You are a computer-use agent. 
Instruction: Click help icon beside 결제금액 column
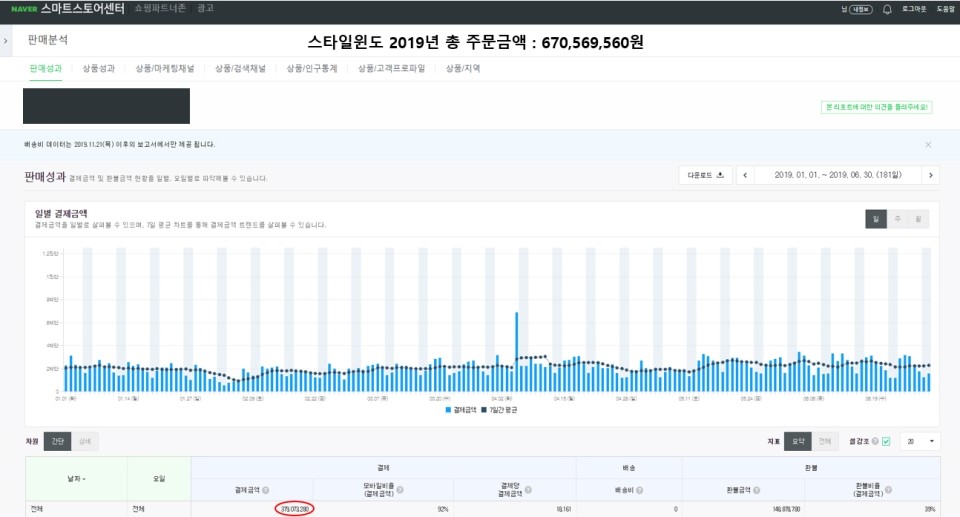point(266,490)
